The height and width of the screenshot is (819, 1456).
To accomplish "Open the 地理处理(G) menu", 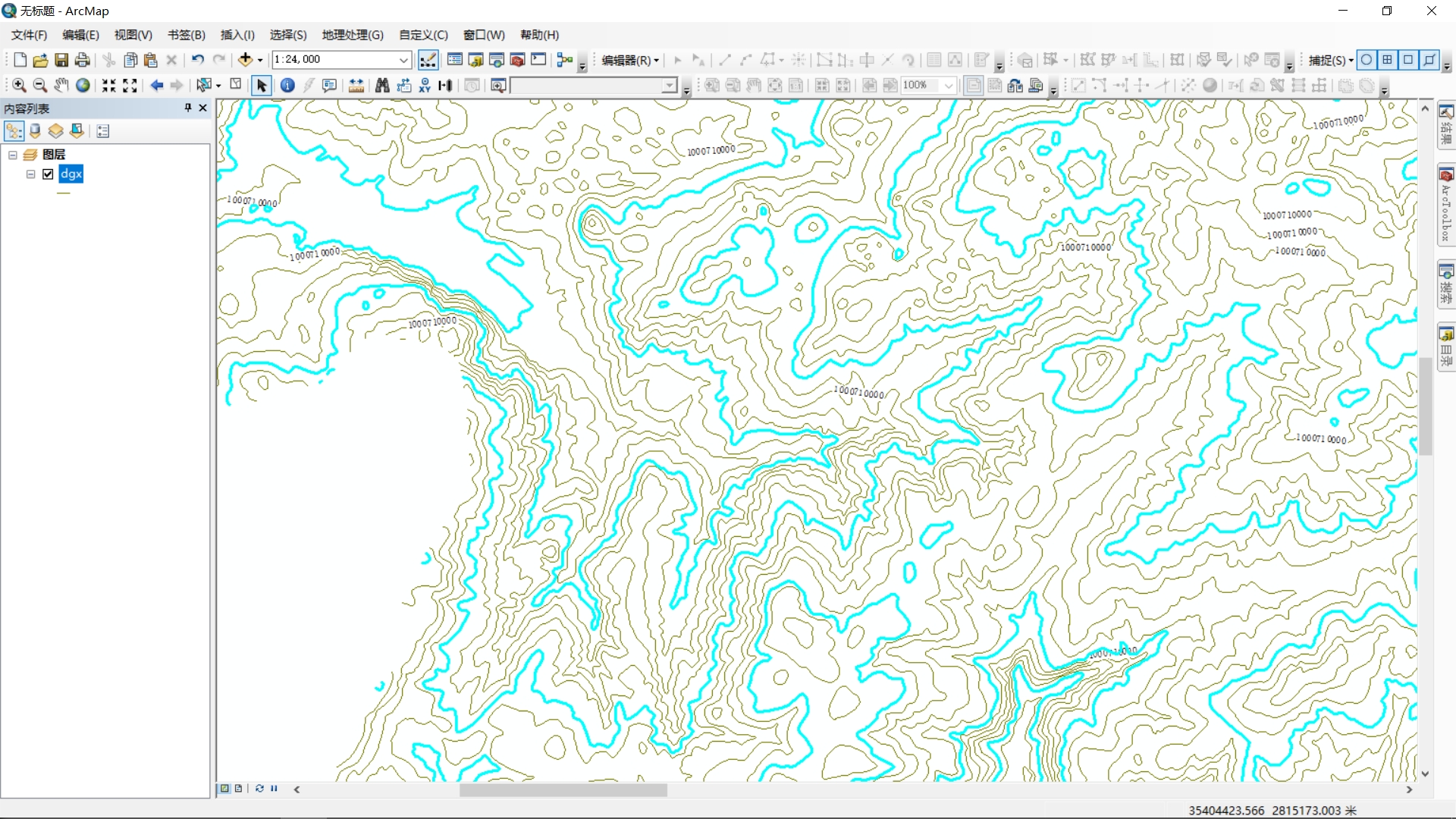I will click(x=353, y=35).
